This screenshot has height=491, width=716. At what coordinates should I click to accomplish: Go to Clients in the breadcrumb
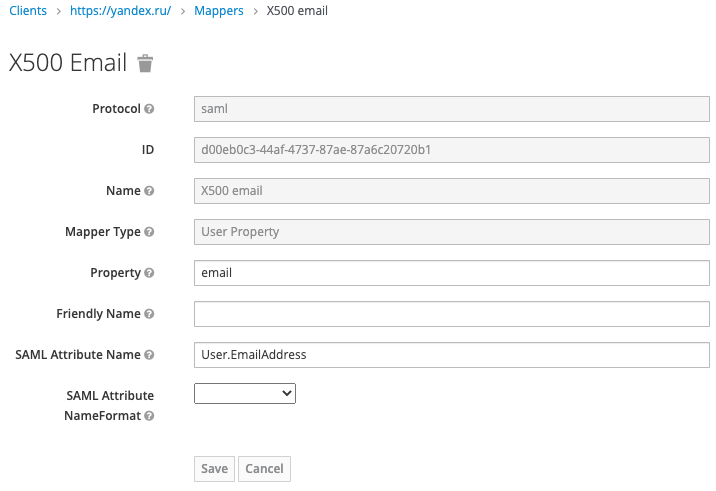tap(28, 11)
